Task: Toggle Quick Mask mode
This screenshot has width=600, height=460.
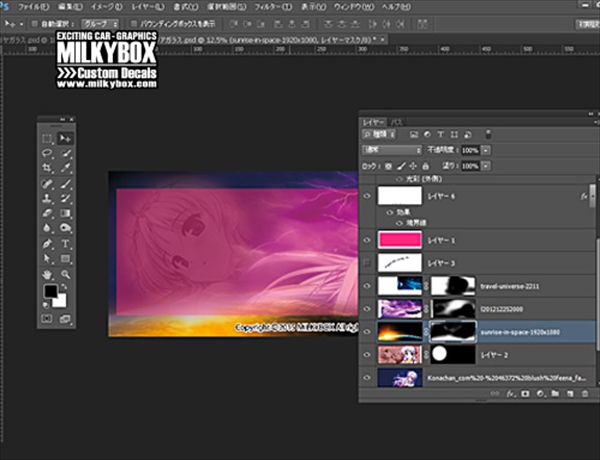Action: 47,319
